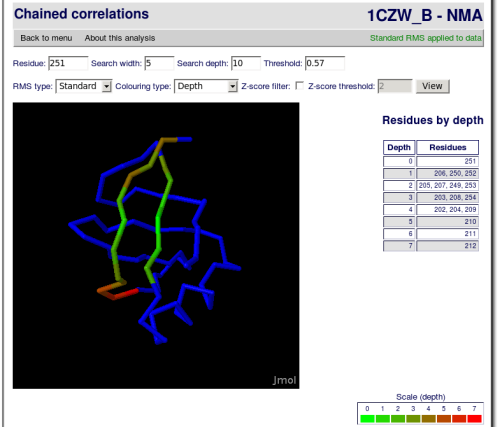The width and height of the screenshot is (500, 427).
Task: Select row with residues 206, 250, 252
Action: point(431,173)
